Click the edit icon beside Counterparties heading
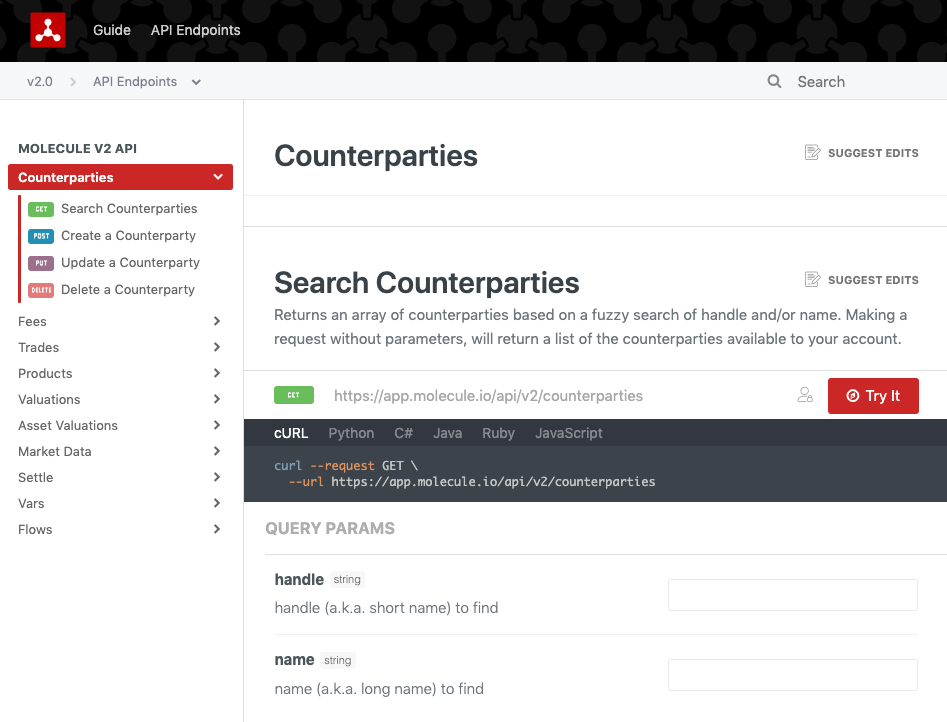947x722 pixels. [x=812, y=153]
